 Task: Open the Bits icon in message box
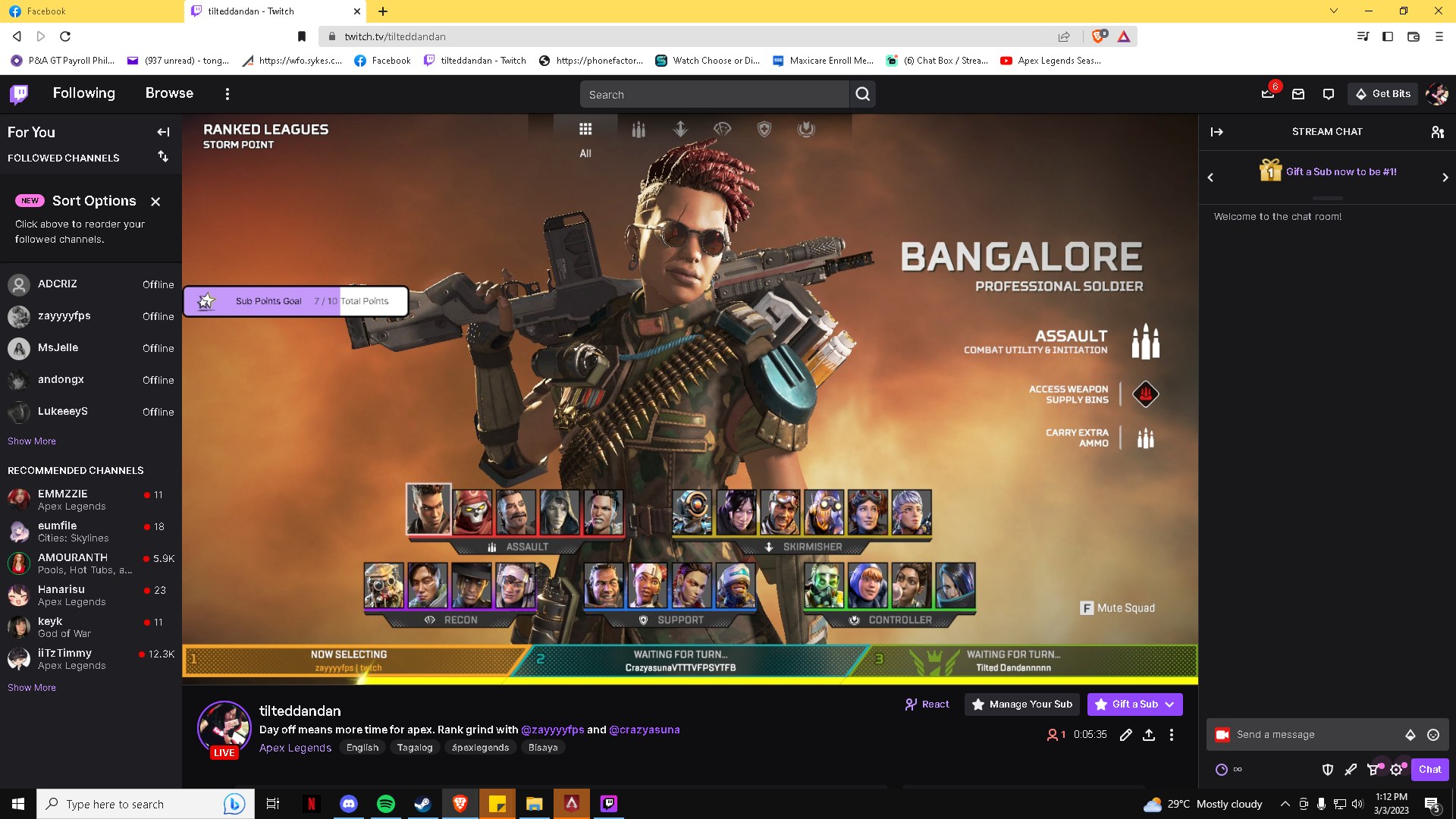point(1410,735)
